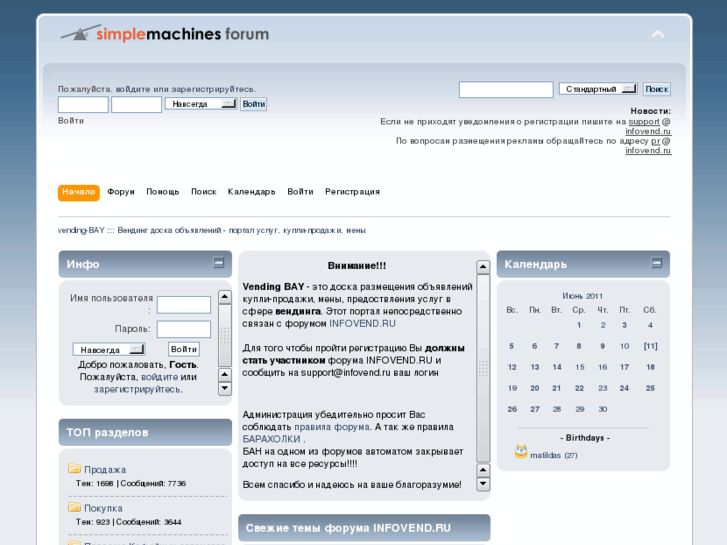
Task: Open the Помощь menu item
Action: [163, 192]
